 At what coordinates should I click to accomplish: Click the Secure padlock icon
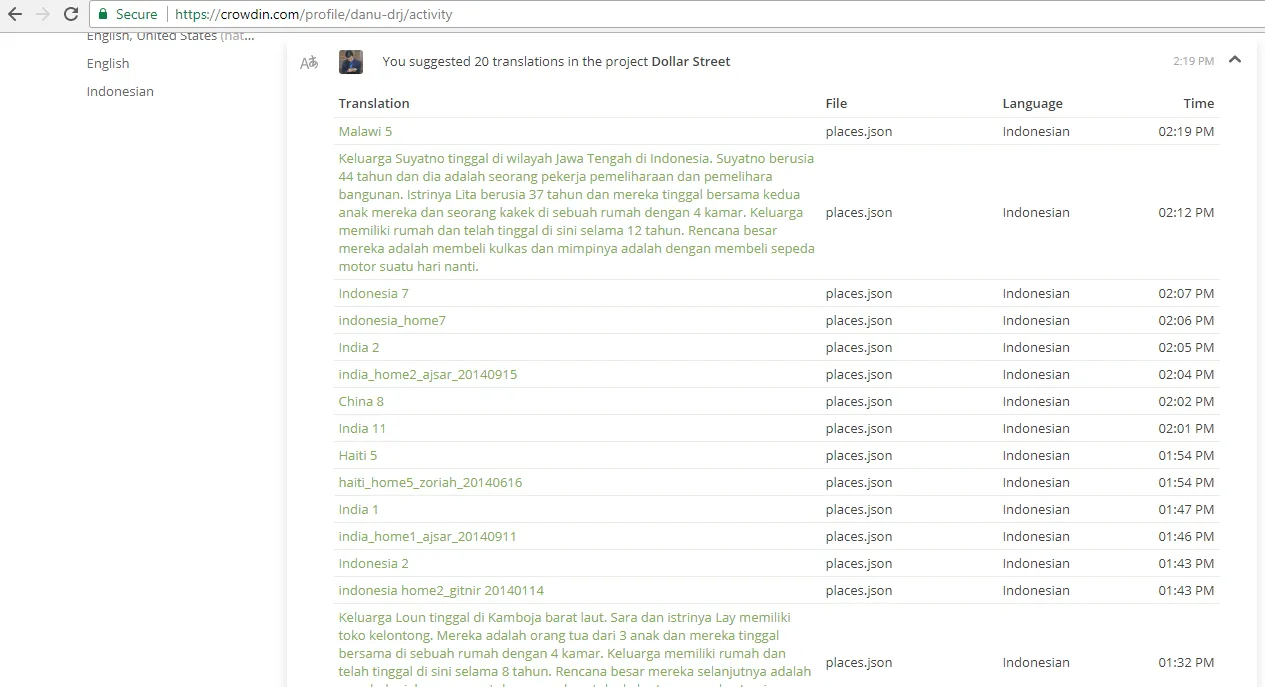click(104, 14)
